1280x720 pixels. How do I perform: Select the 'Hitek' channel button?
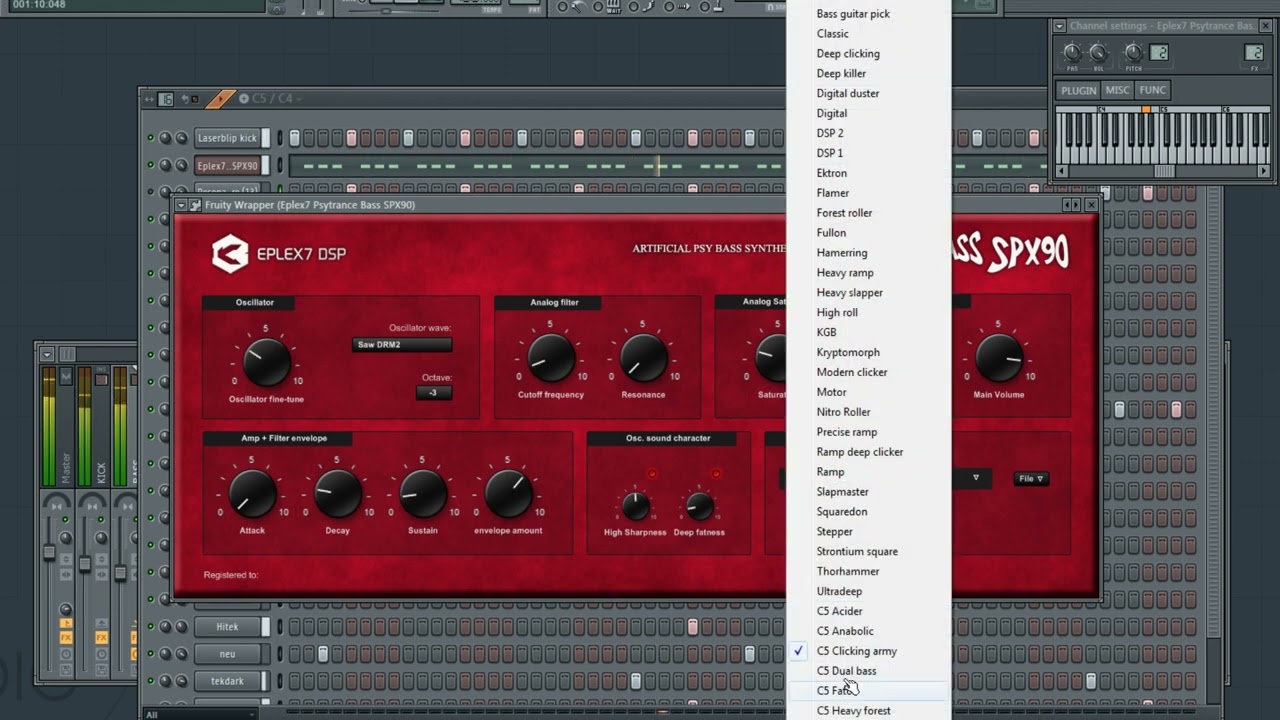point(227,627)
